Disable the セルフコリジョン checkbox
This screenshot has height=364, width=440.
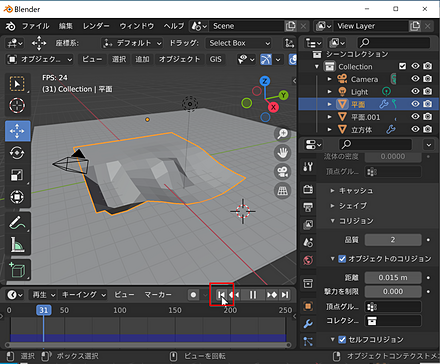coord(342,339)
